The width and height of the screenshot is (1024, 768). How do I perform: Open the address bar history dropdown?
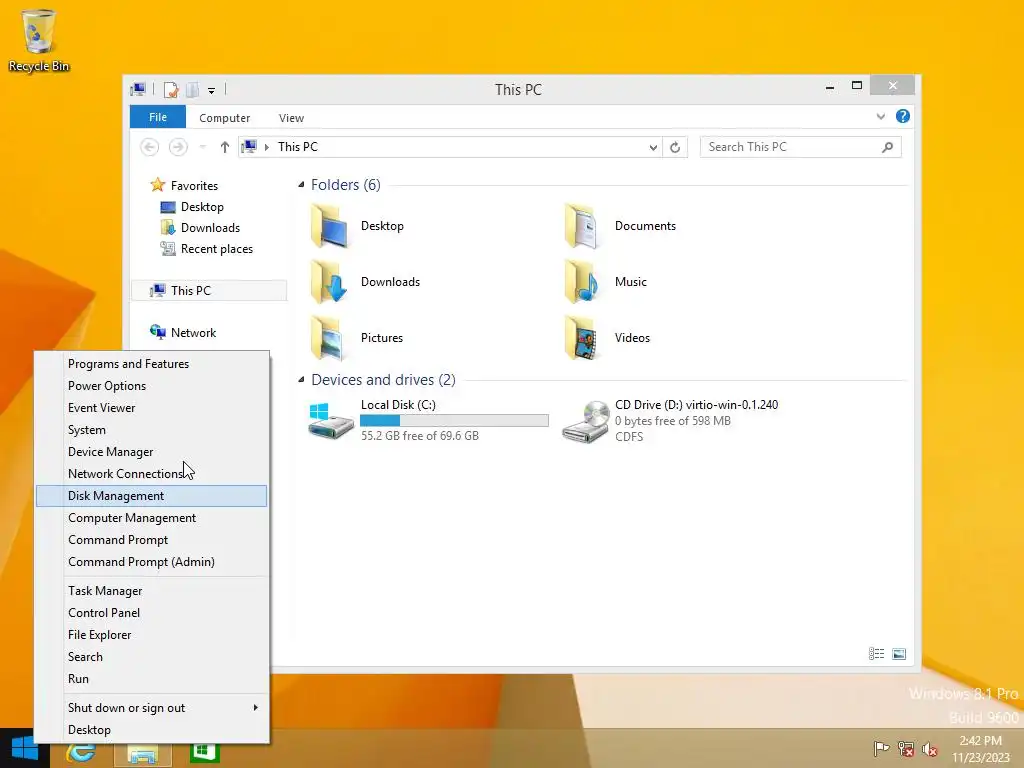653,148
